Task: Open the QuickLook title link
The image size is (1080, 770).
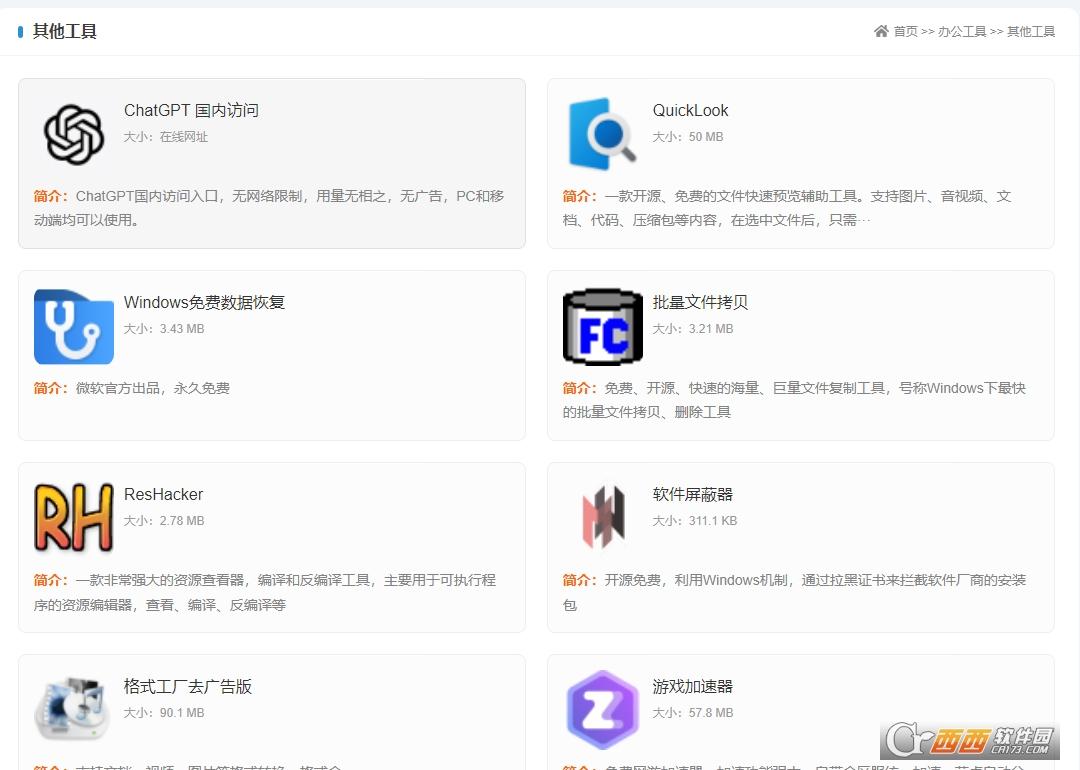Action: click(x=690, y=110)
